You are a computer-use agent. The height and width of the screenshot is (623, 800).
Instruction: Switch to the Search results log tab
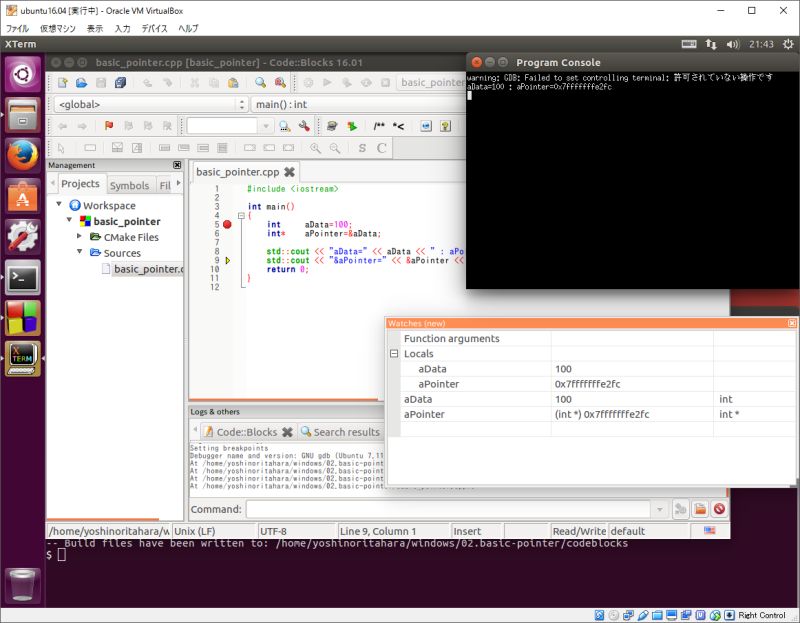tap(341, 432)
